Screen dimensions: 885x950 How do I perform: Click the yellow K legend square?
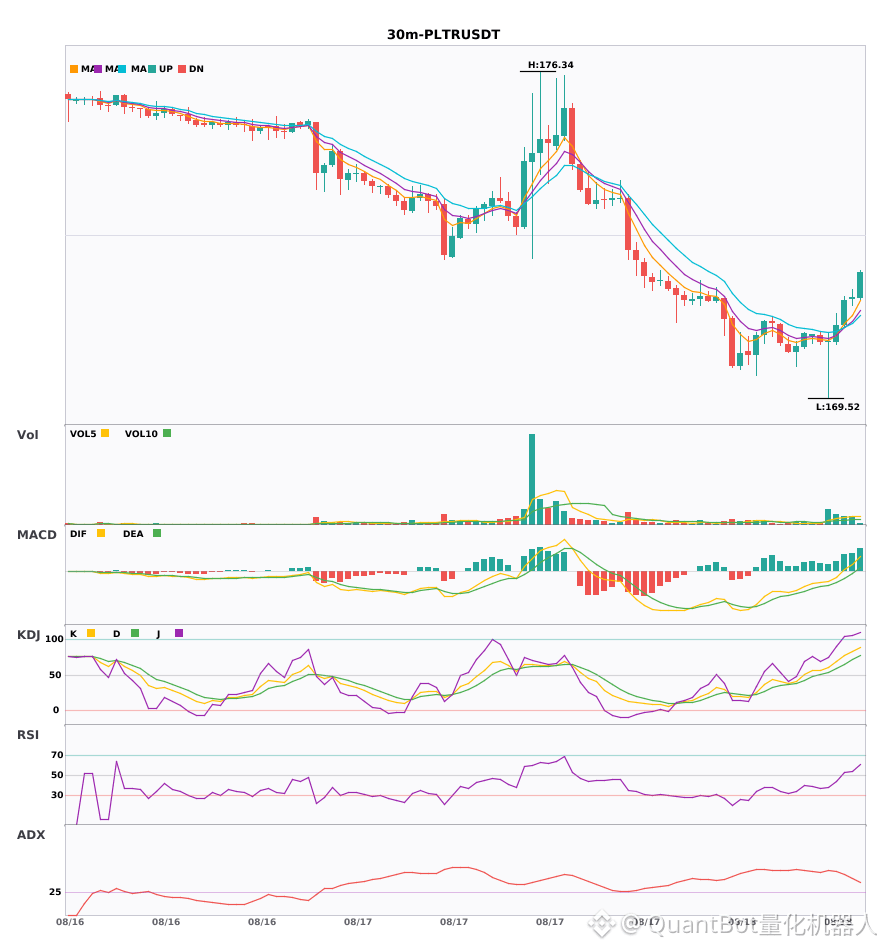coord(91,633)
